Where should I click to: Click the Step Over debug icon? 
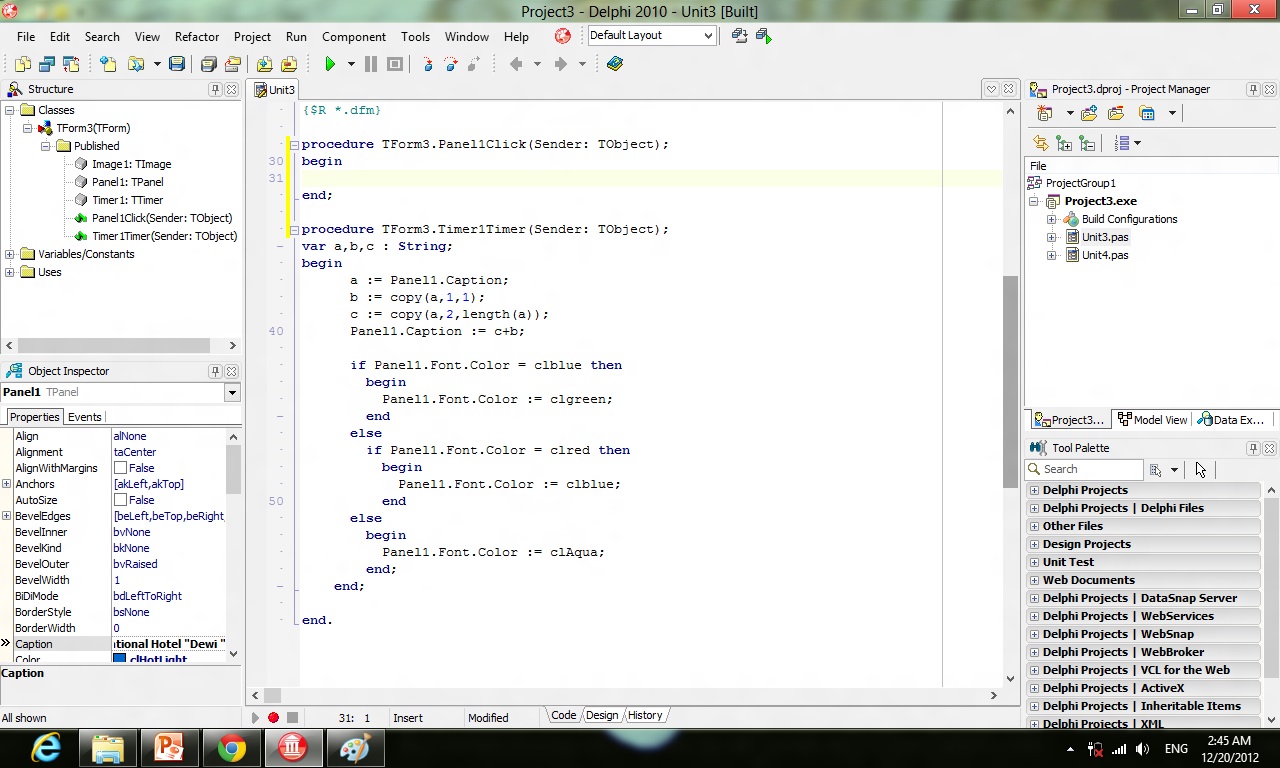451,64
